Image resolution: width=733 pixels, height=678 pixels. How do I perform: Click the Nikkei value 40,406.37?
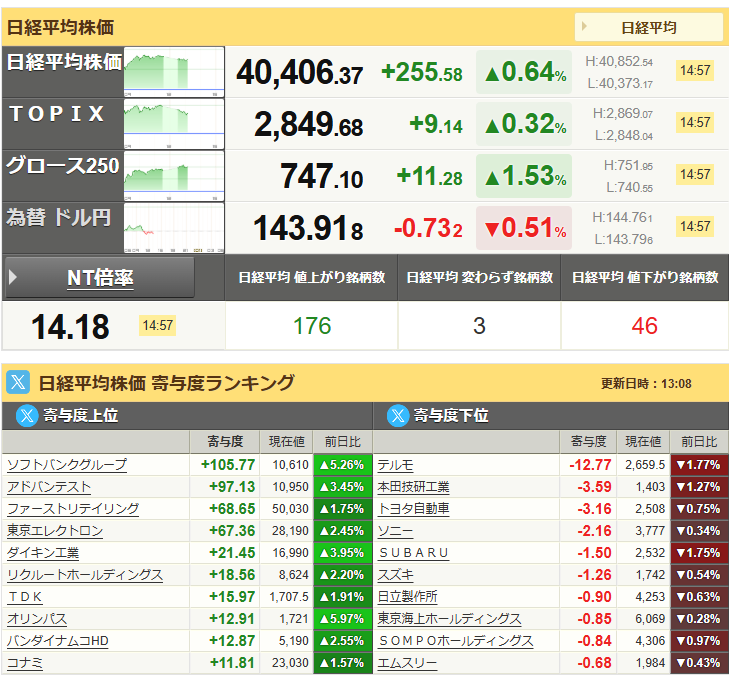click(x=299, y=72)
